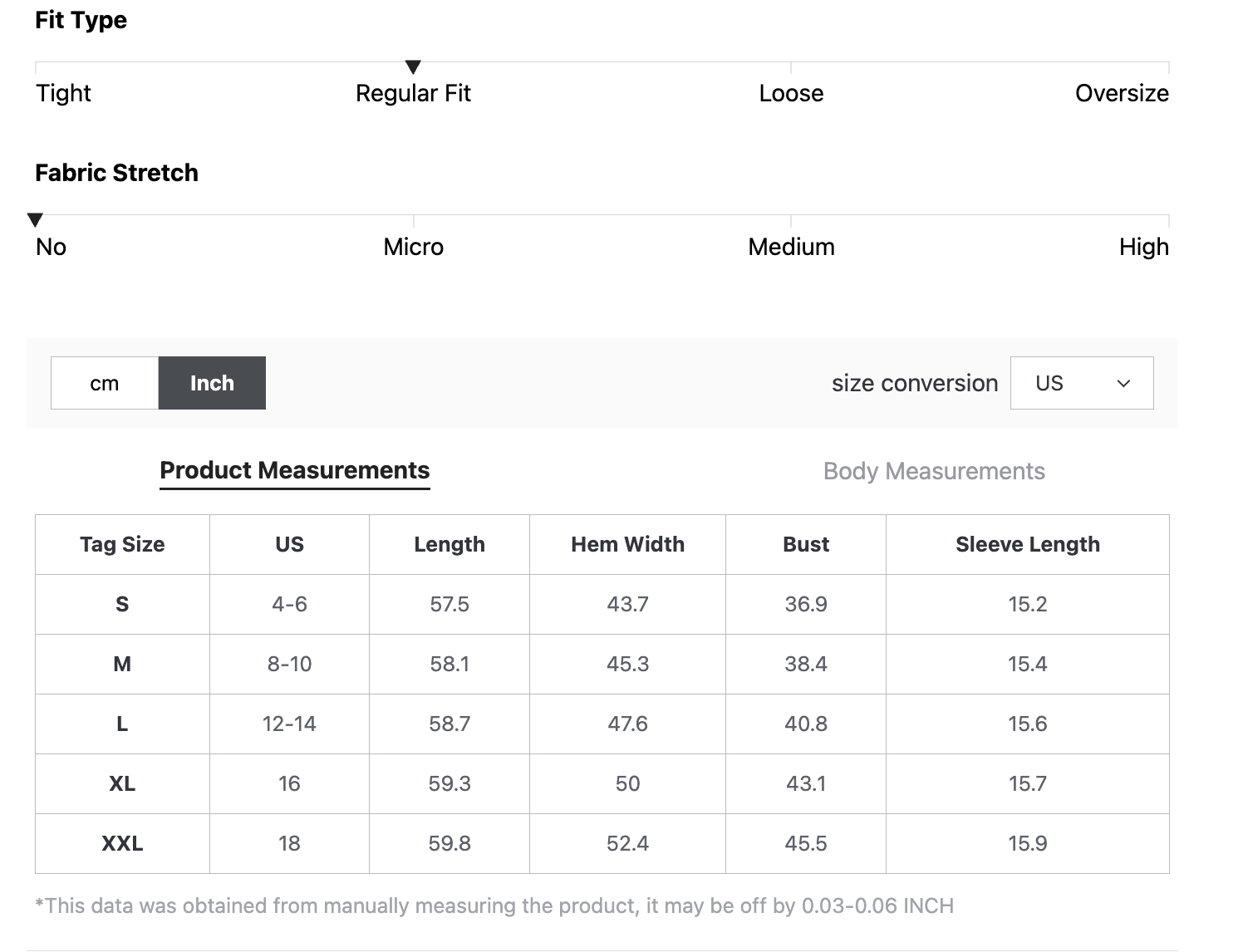Click the Tag Size column header
The height and width of the screenshot is (952, 1238).
122,544
